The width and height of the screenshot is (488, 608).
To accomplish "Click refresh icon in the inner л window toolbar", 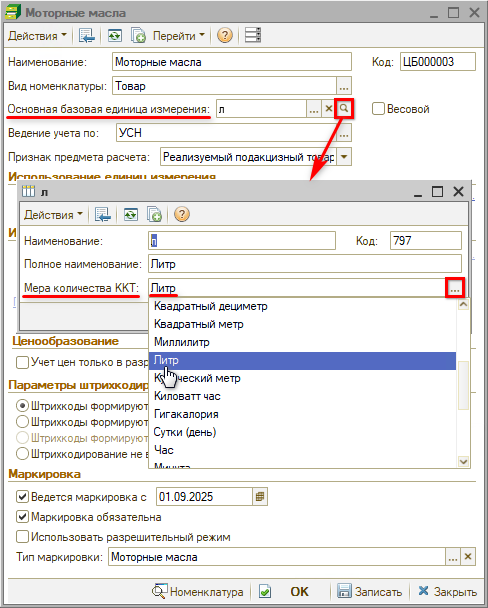I will [131, 214].
